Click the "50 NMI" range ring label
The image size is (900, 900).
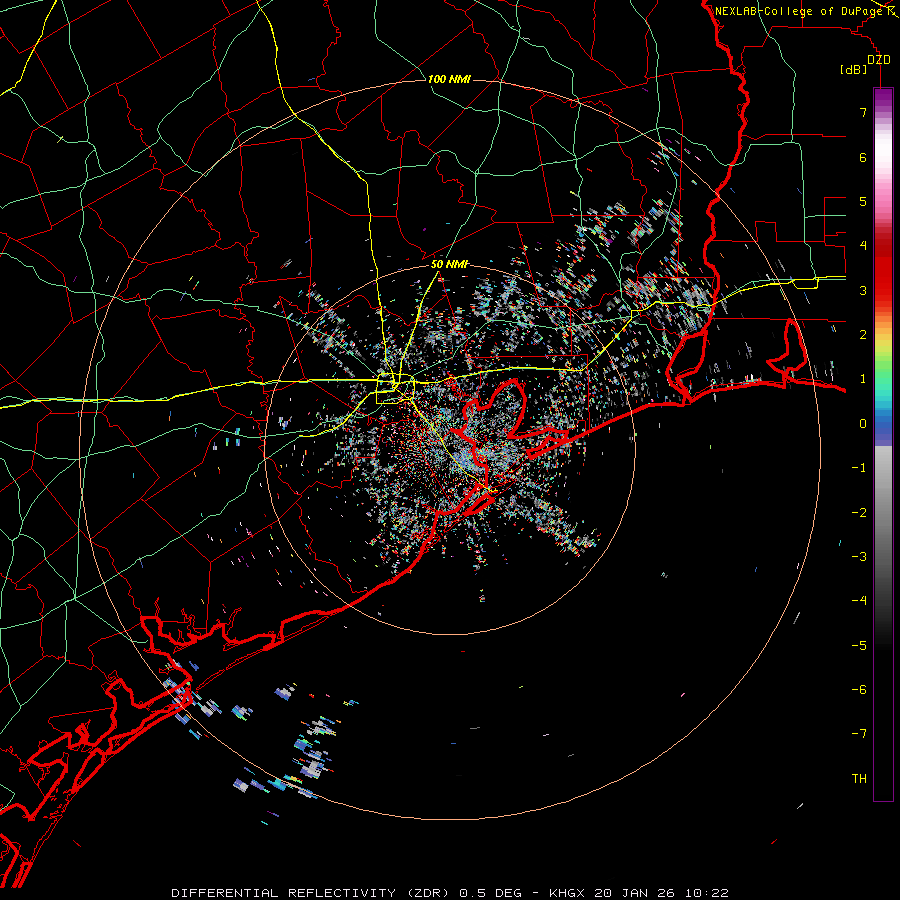449,264
